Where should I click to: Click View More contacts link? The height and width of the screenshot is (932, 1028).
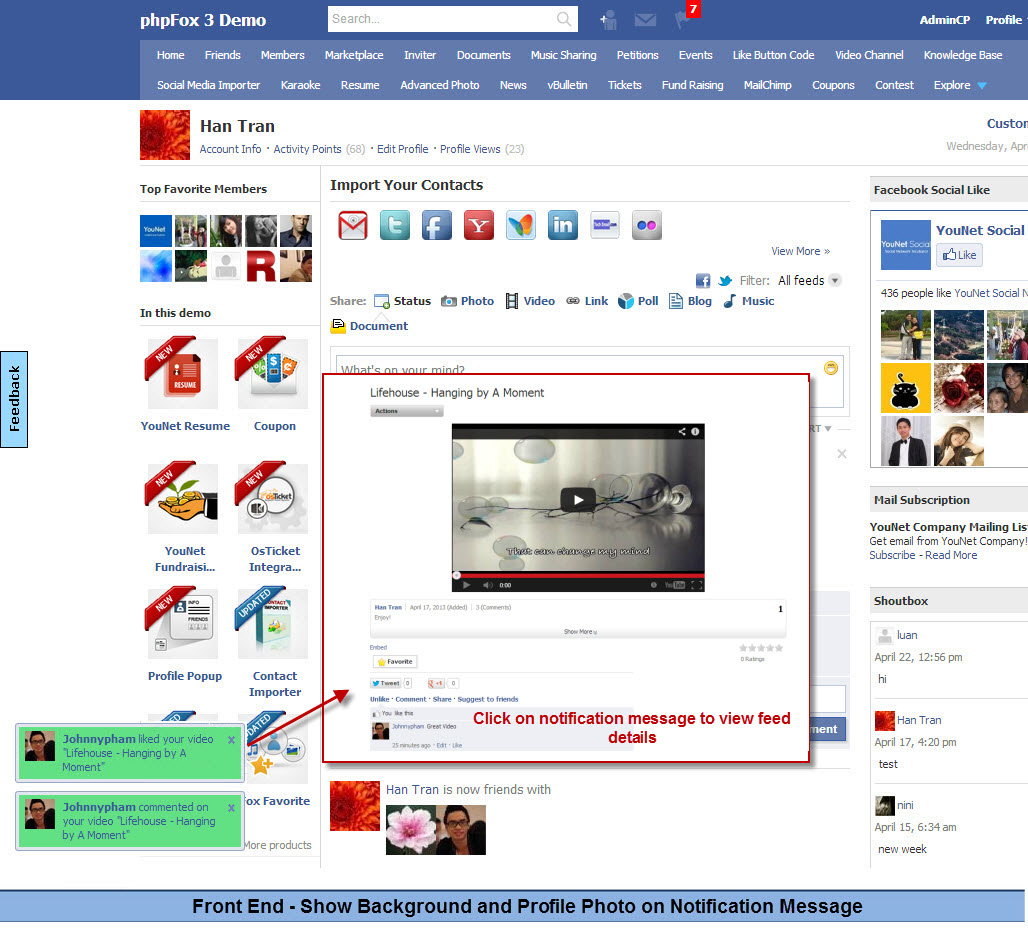click(801, 252)
